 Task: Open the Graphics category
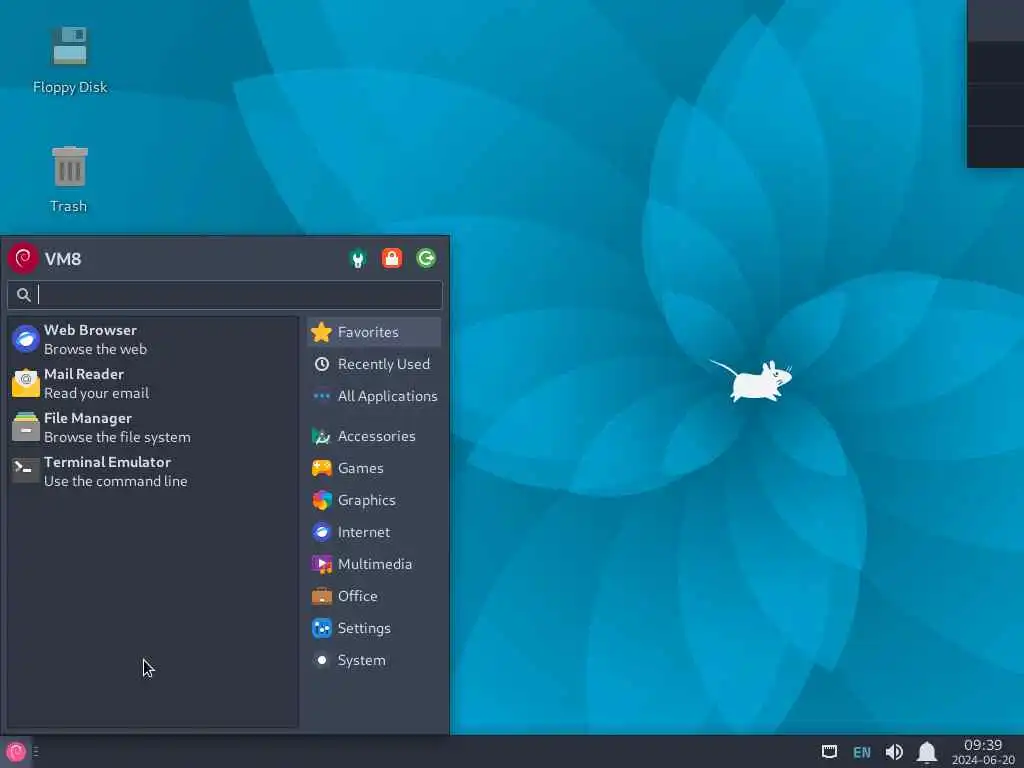point(374,500)
